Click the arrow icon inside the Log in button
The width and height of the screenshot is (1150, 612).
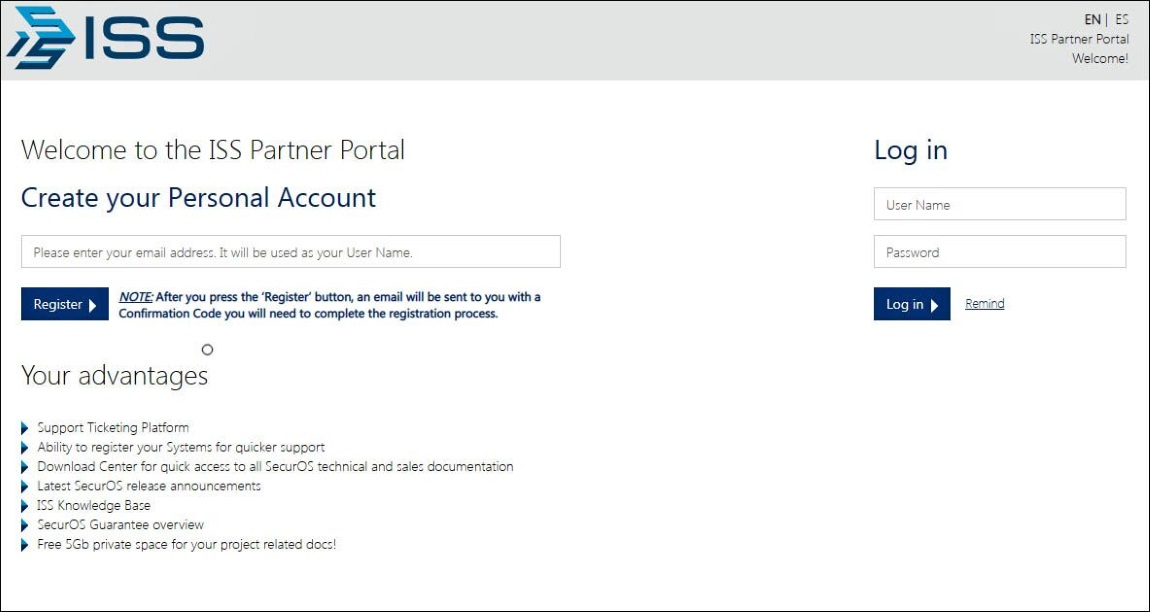pos(934,304)
